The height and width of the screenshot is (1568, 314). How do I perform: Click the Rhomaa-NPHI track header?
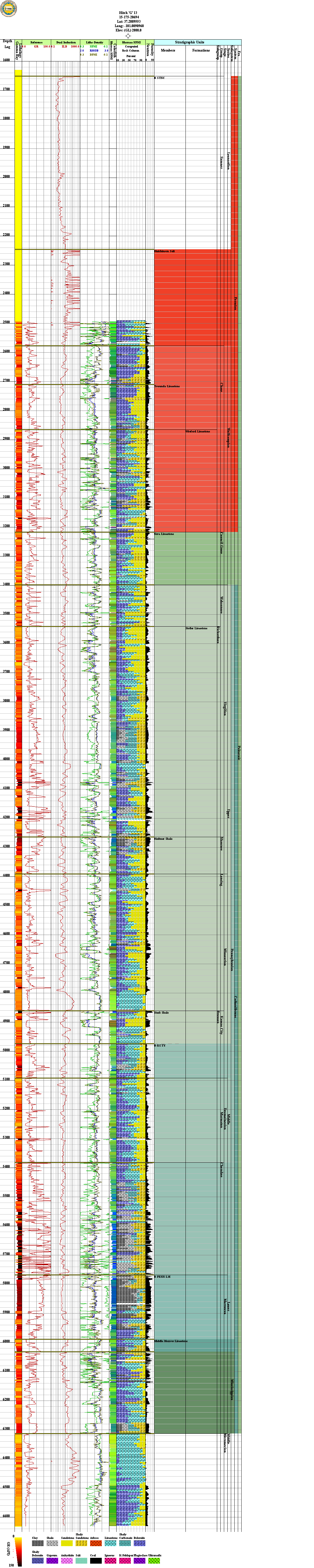[x=131, y=42]
